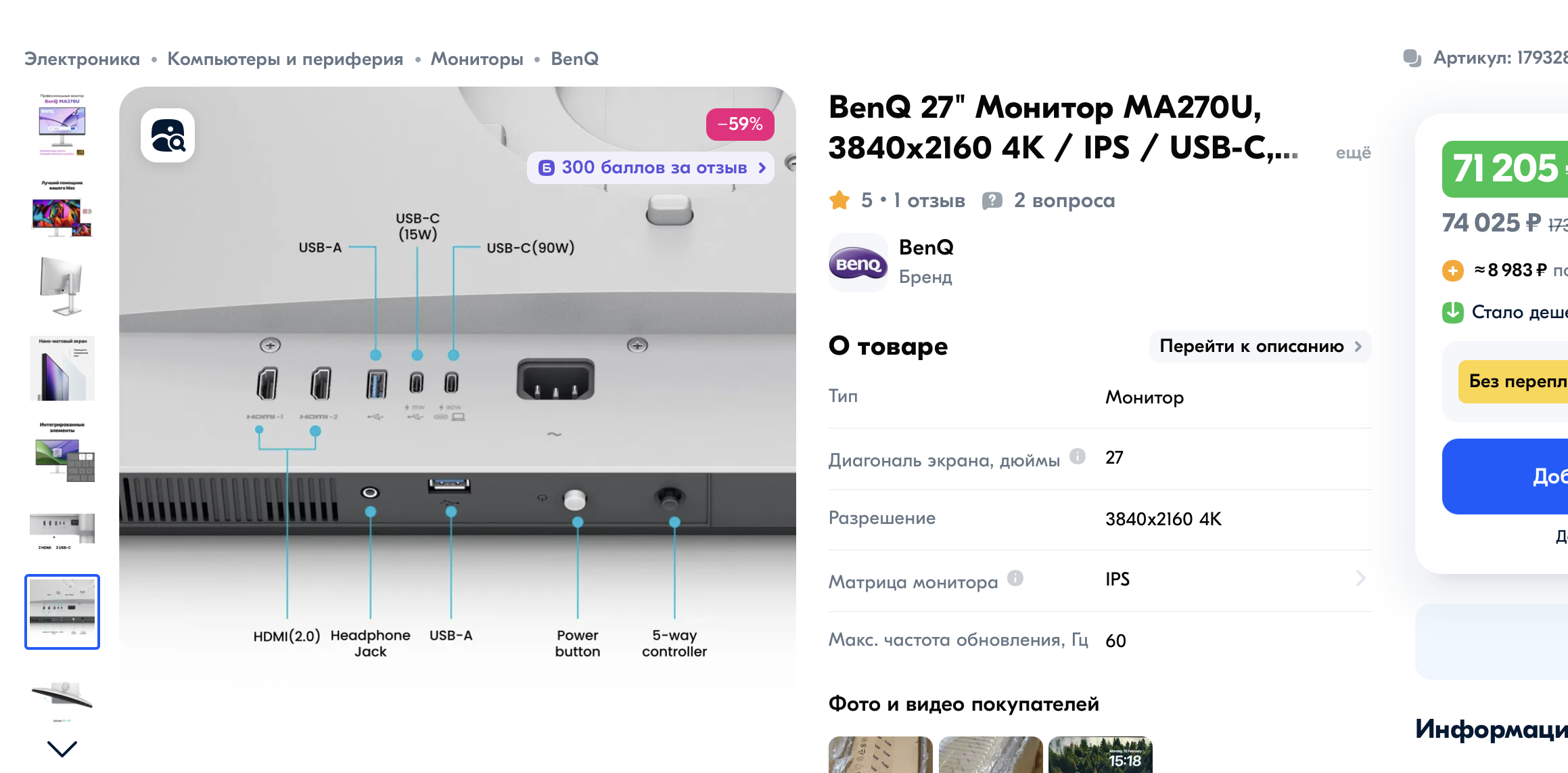Click the 'Артикул' number text
The width and height of the screenshot is (1568, 773).
(x=1500, y=58)
